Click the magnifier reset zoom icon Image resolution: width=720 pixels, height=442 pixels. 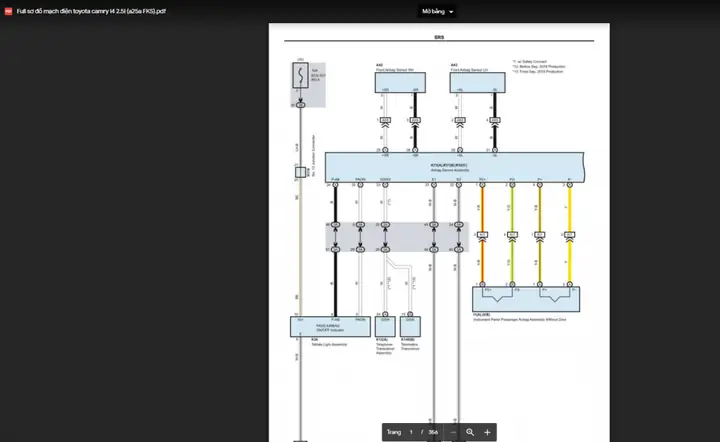470,432
